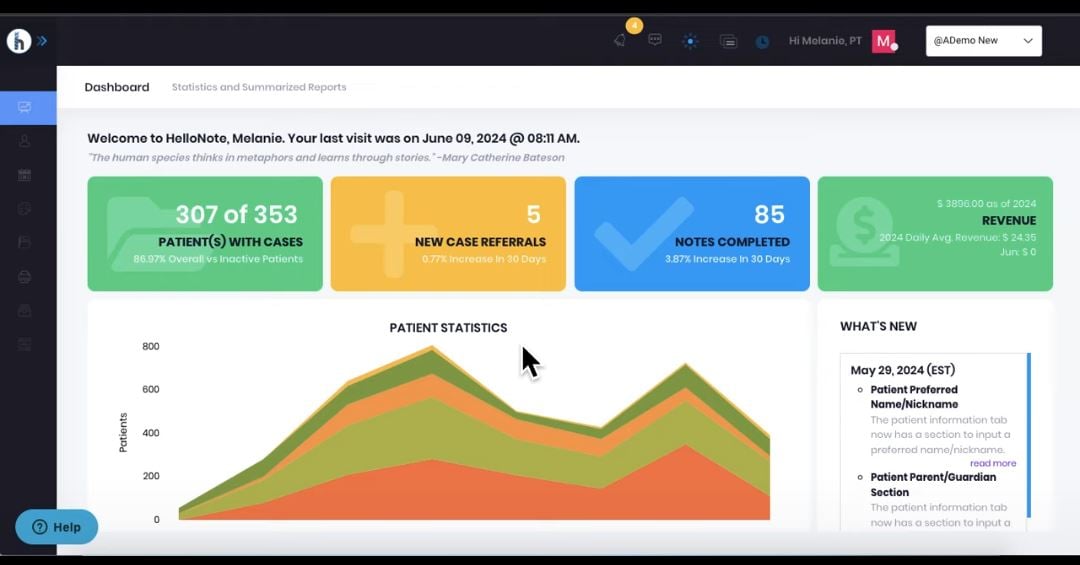Click the bottom stacked-rows sidebar icon

(x=25, y=345)
